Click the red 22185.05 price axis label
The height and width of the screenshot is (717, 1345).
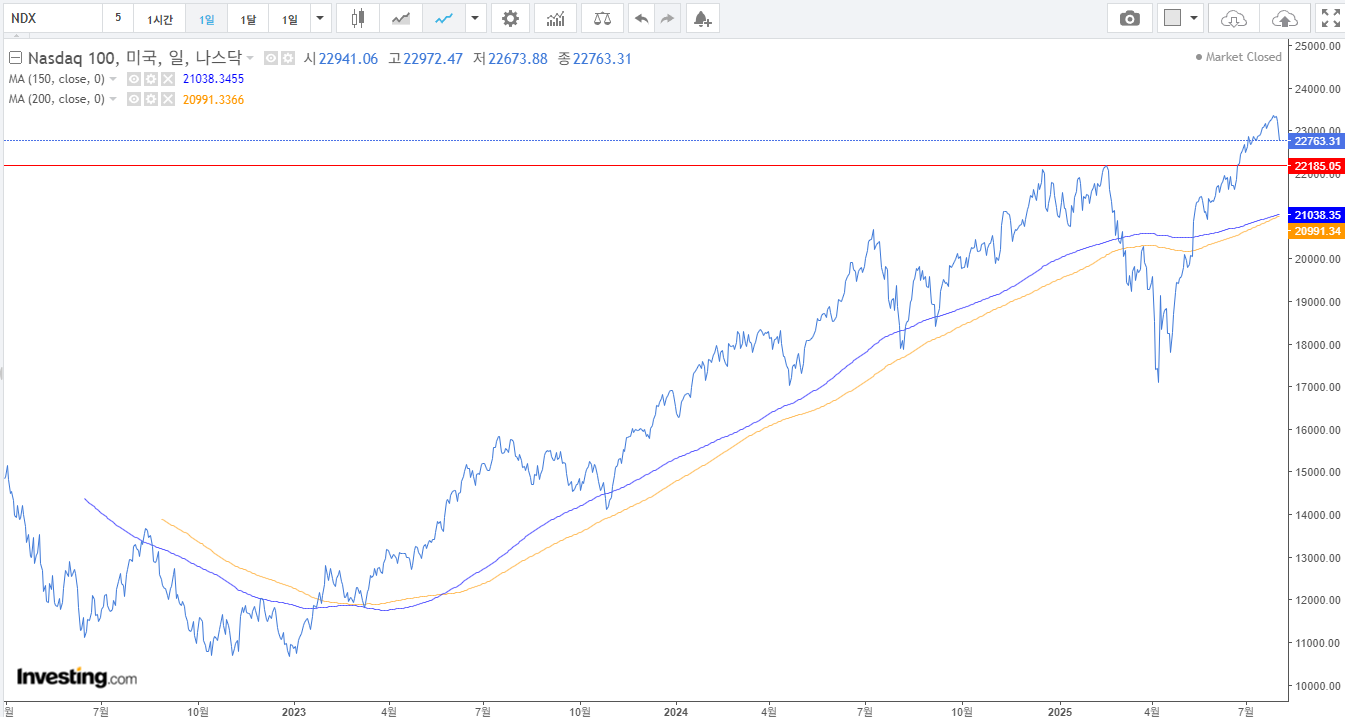[1316, 166]
